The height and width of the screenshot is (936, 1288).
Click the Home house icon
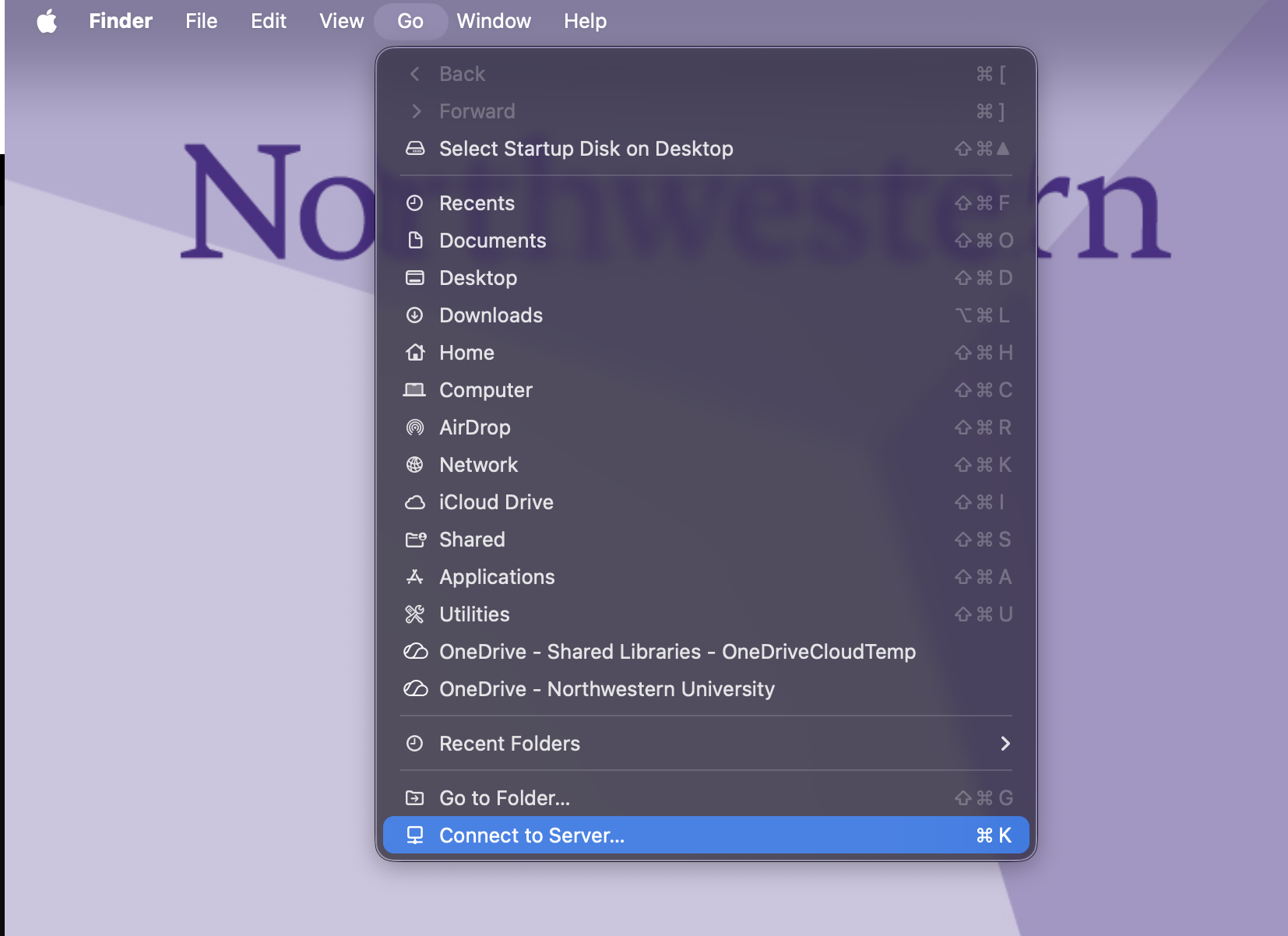point(415,353)
